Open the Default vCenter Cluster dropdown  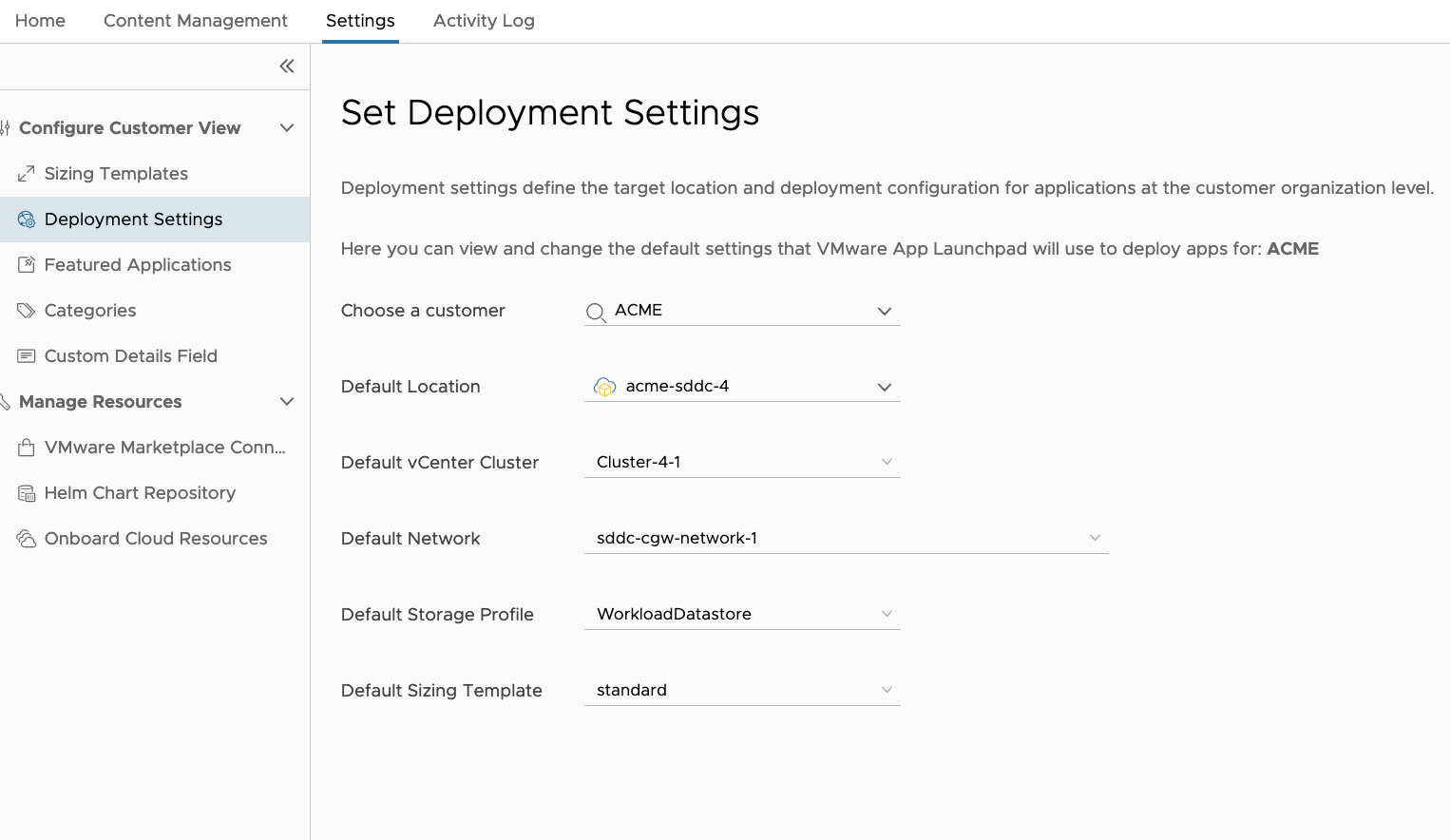[x=886, y=462]
